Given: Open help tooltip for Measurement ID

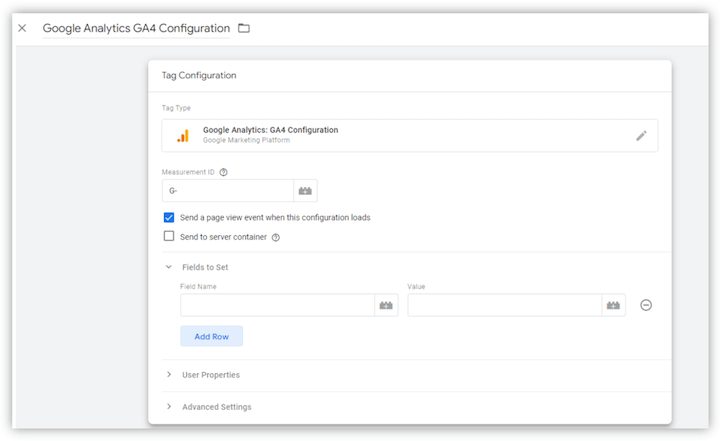Looking at the screenshot, I should [223, 172].
